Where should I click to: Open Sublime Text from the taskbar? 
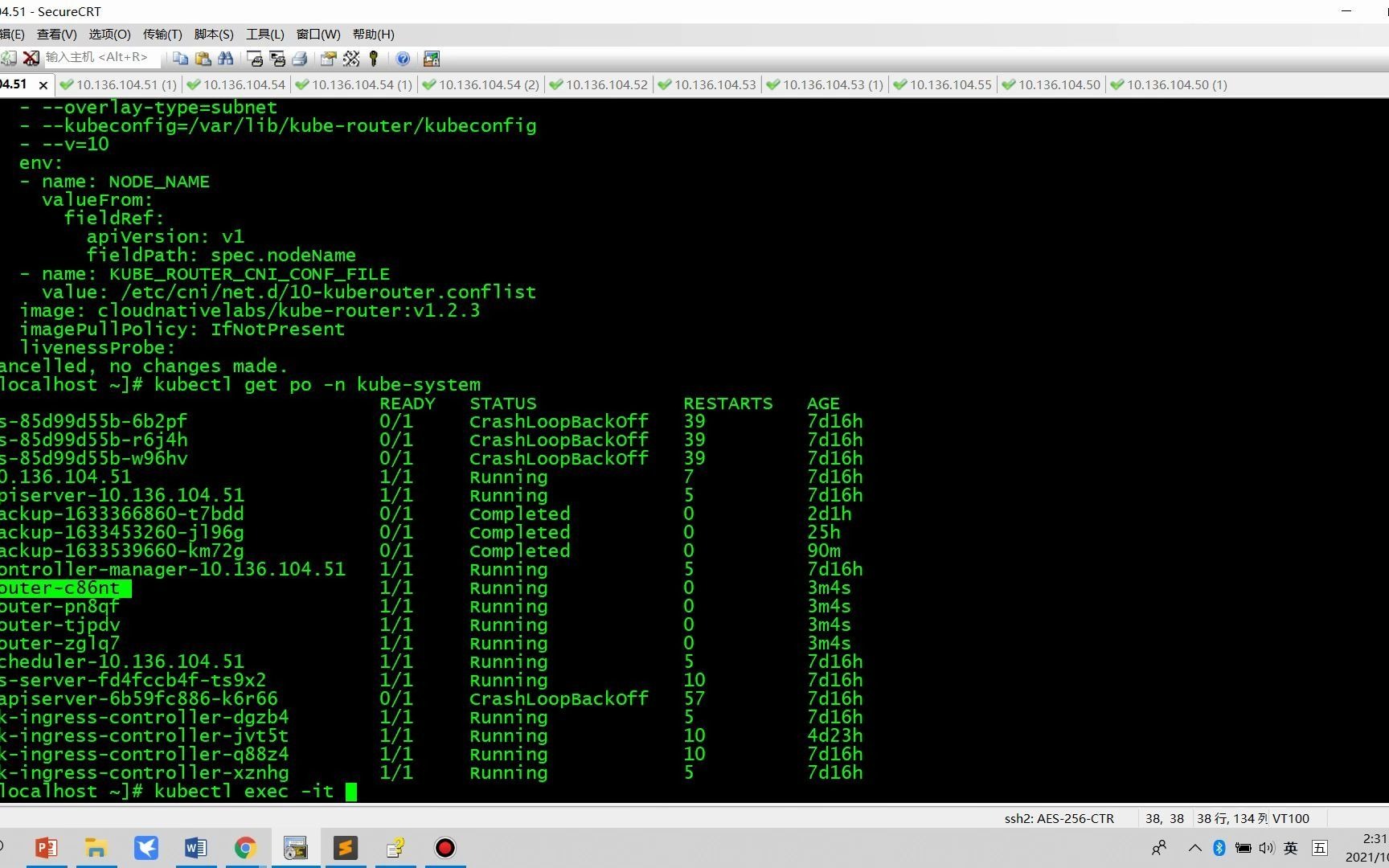point(345,848)
